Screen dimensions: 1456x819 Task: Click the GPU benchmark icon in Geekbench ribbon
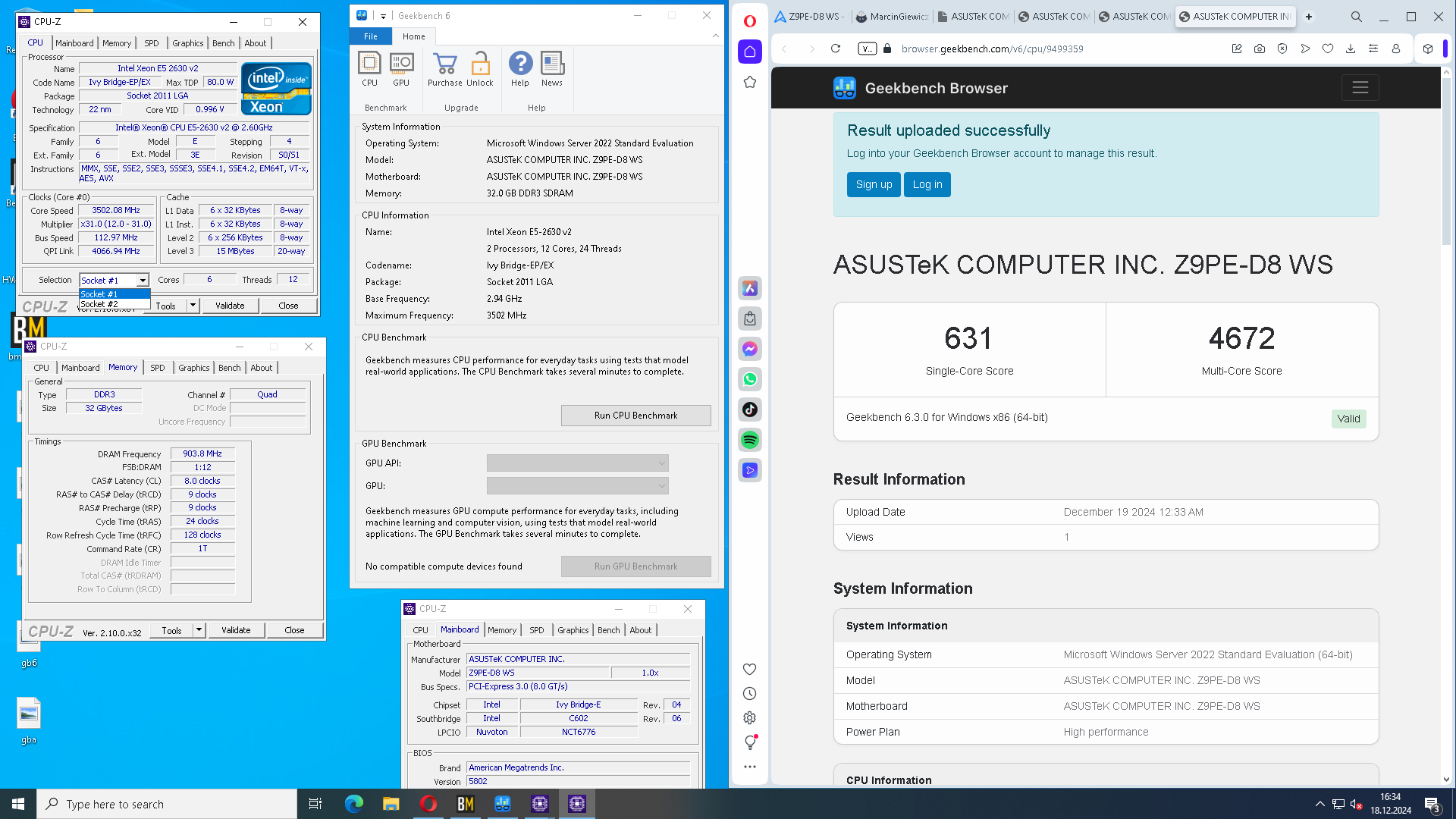pyautogui.click(x=401, y=69)
